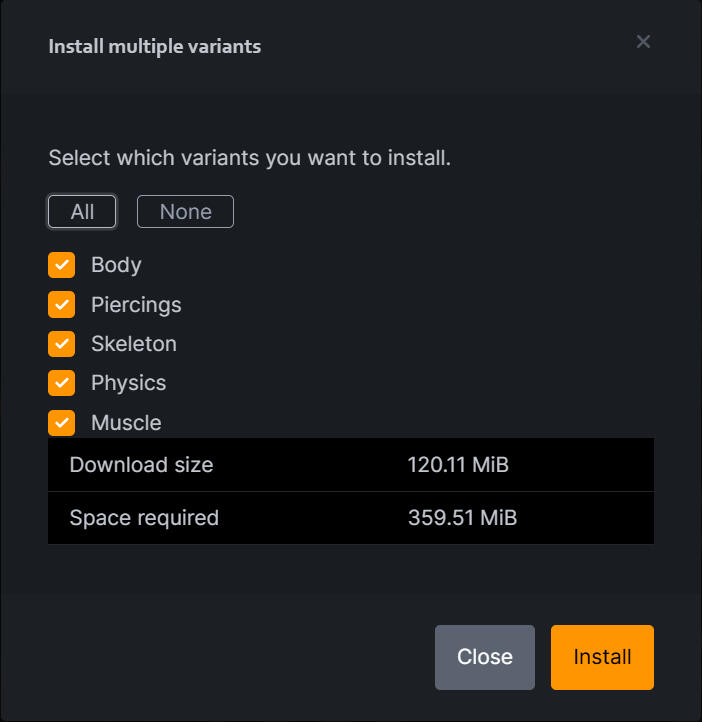Click the Body label text

point(116,265)
